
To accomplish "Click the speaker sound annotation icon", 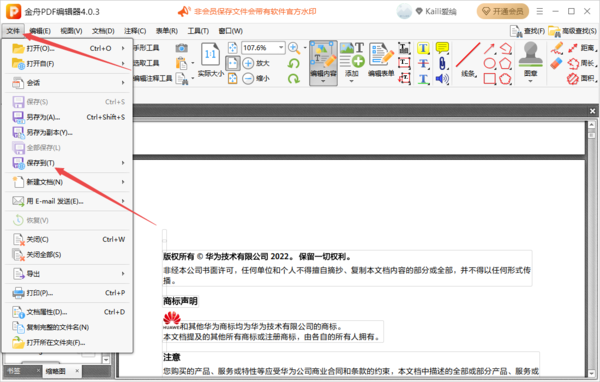I will [x=442, y=78].
